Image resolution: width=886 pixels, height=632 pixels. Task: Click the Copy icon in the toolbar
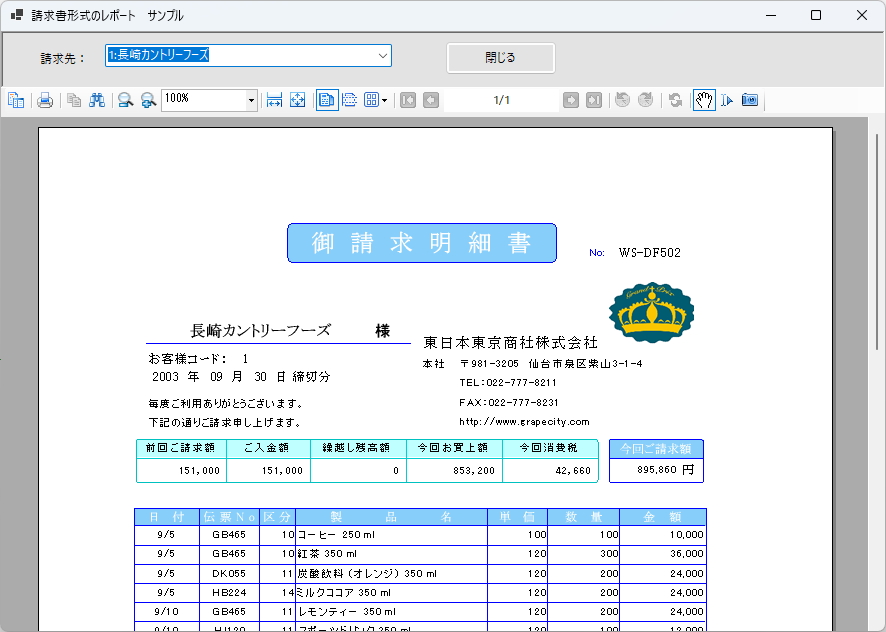tap(74, 100)
